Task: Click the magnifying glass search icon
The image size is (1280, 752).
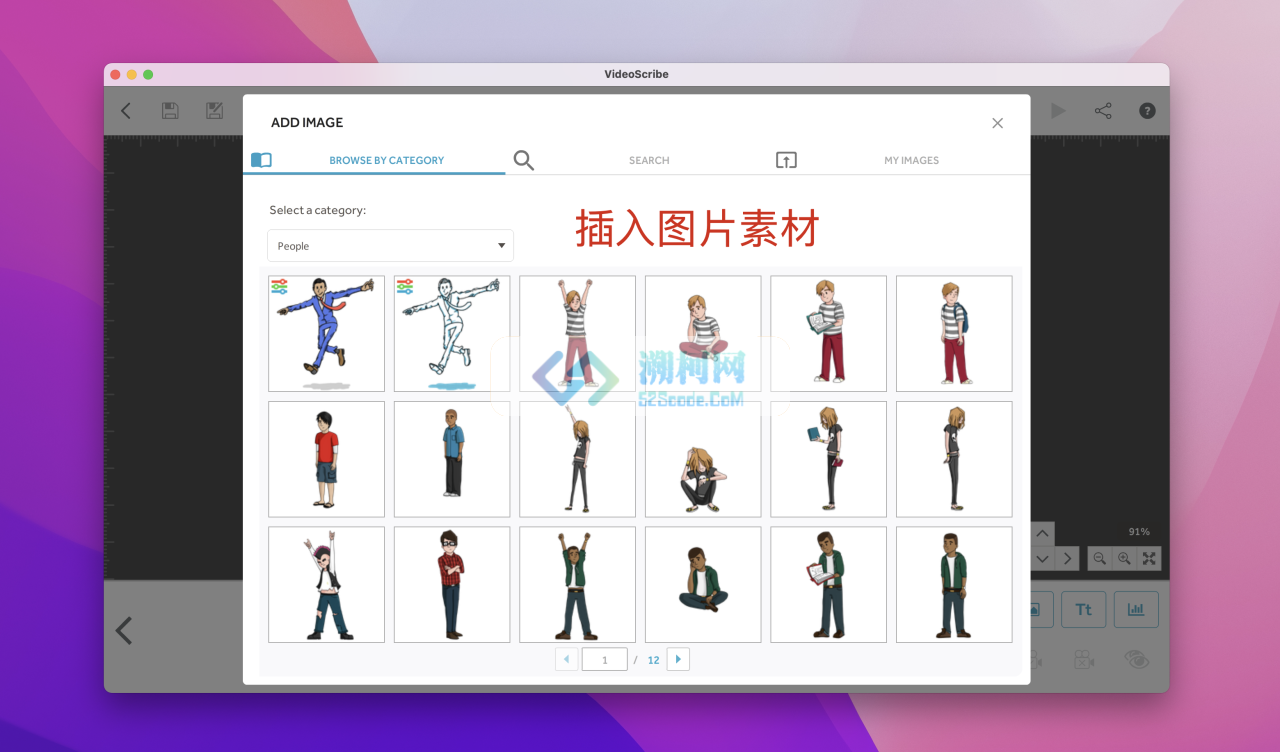Action: point(524,160)
